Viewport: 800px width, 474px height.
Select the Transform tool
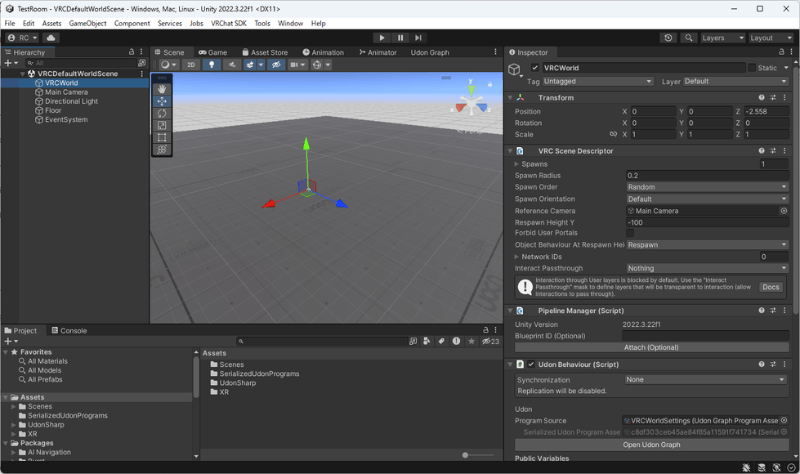click(162, 149)
